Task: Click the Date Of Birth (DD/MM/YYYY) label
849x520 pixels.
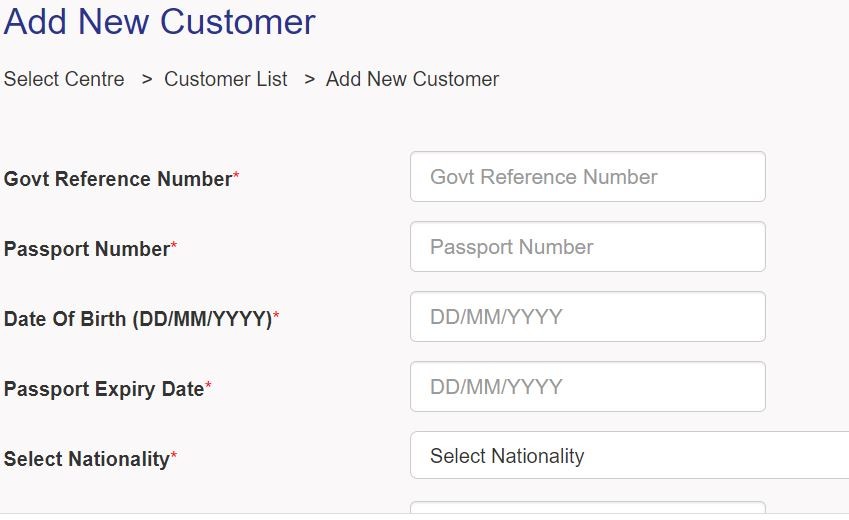Action: [138, 319]
